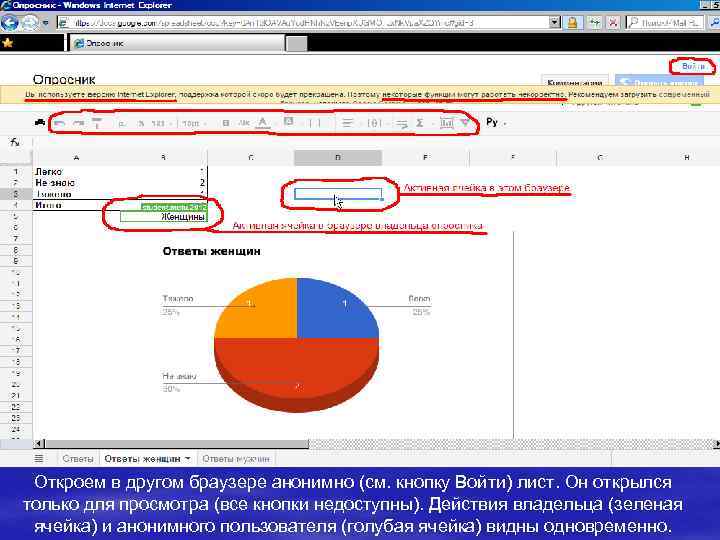The width and height of the screenshot is (720, 540).
Task: Click the print icon in the spreadsheet toolbar
Action: 40,123
